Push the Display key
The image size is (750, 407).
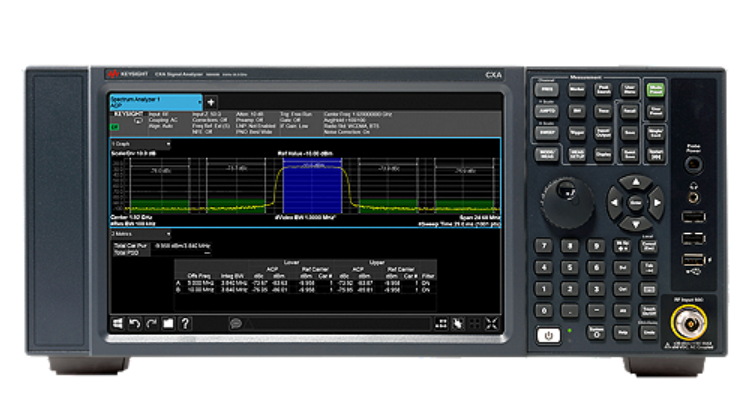coord(603,154)
